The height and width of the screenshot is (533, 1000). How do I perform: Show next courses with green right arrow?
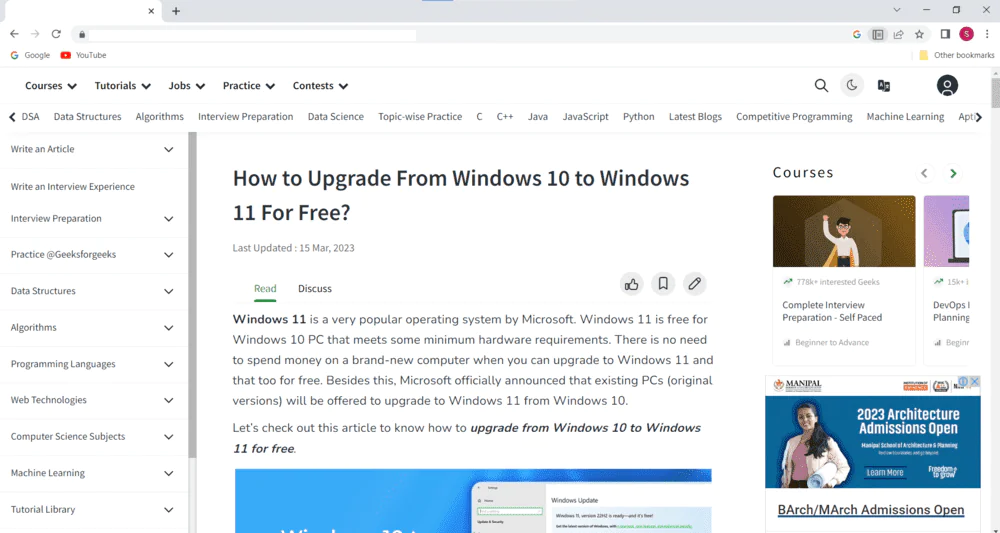click(953, 173)
